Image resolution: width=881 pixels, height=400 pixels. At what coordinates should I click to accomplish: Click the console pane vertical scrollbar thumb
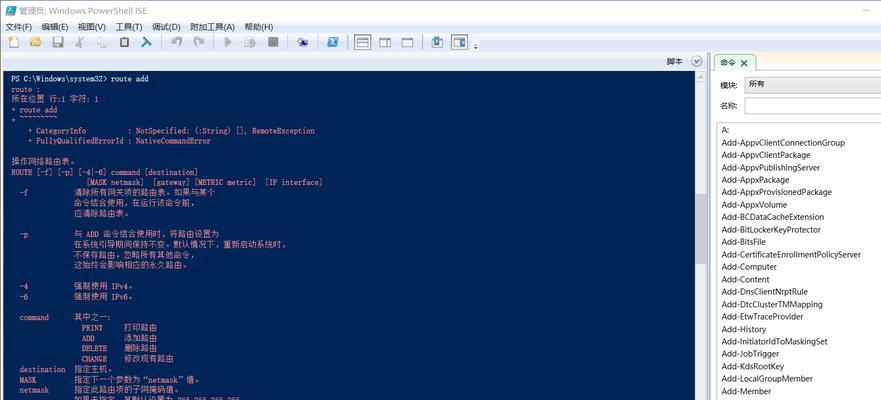pyautogui.click(x=701, y=229)
